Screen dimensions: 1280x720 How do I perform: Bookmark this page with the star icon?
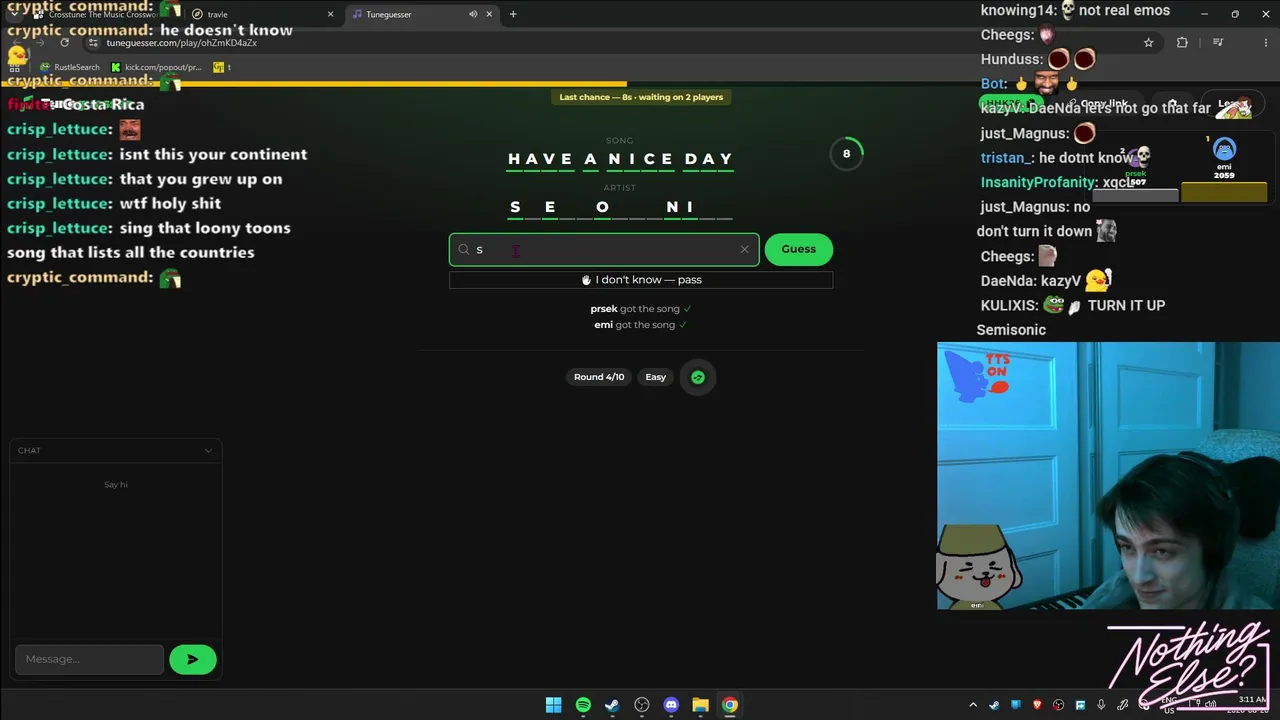click(x=1148, y=43)
